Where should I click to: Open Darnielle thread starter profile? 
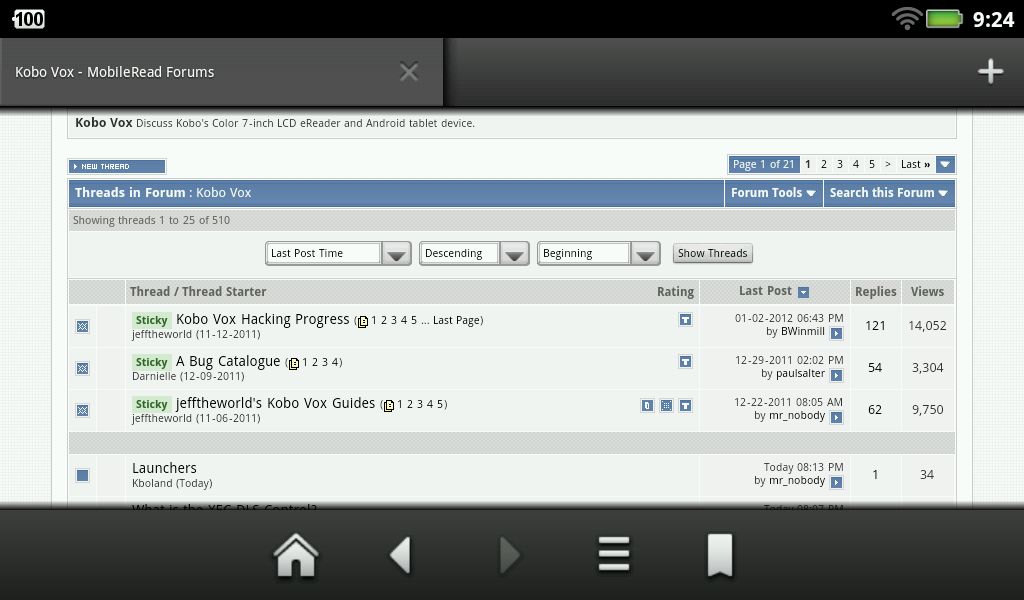tap(154, 376)
